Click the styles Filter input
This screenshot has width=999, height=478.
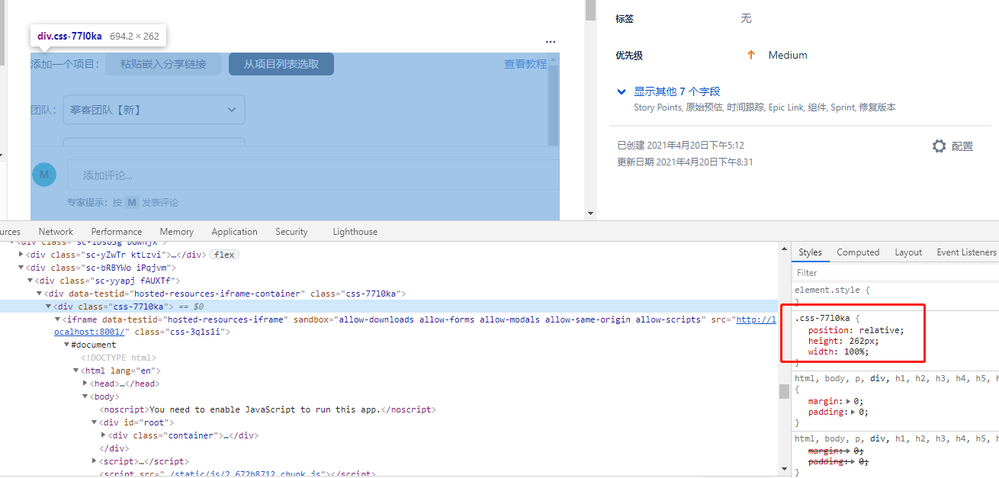coord(895,273)
